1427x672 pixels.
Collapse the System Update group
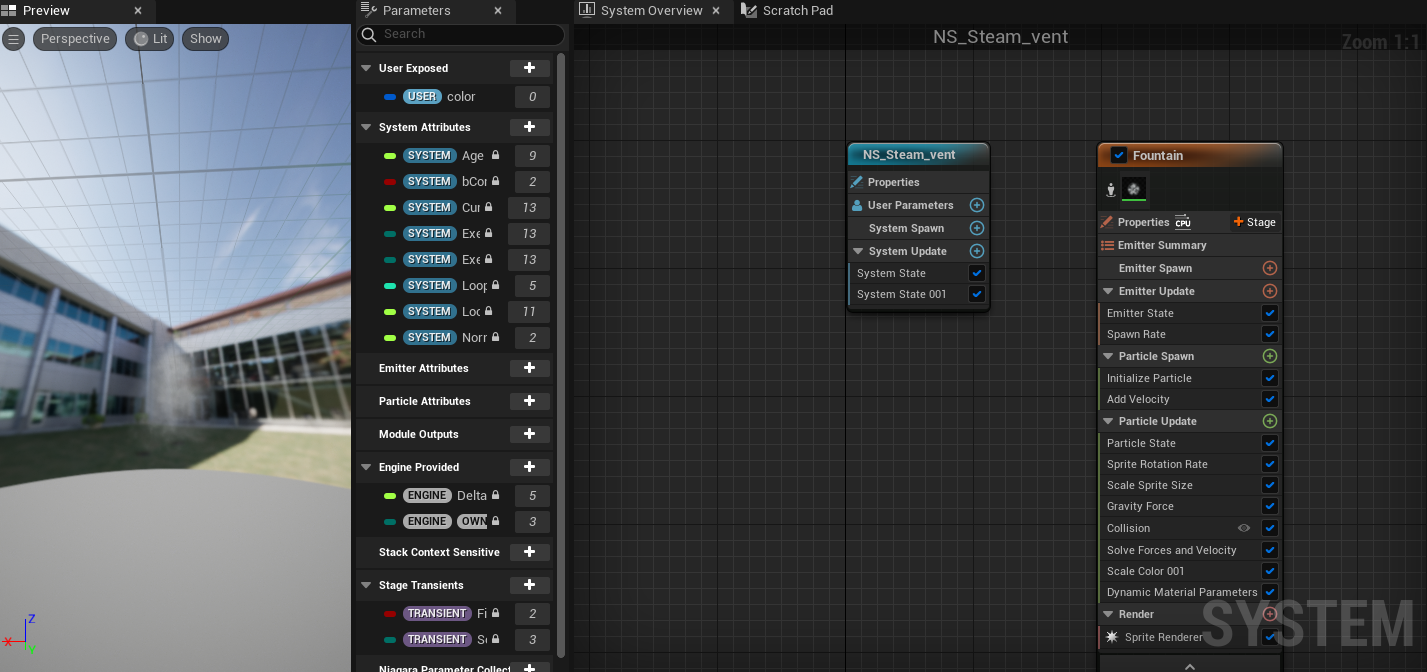[x=858, y=251]
